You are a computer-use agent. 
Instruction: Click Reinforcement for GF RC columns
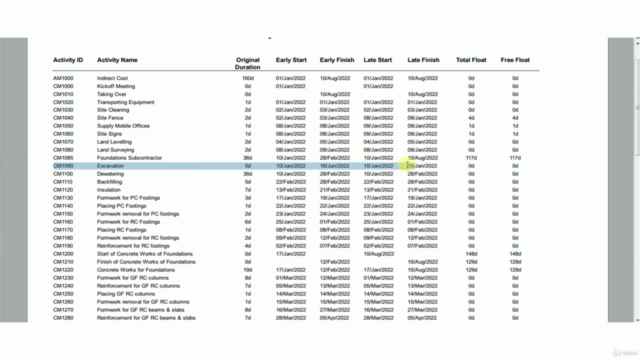(138, 286)
